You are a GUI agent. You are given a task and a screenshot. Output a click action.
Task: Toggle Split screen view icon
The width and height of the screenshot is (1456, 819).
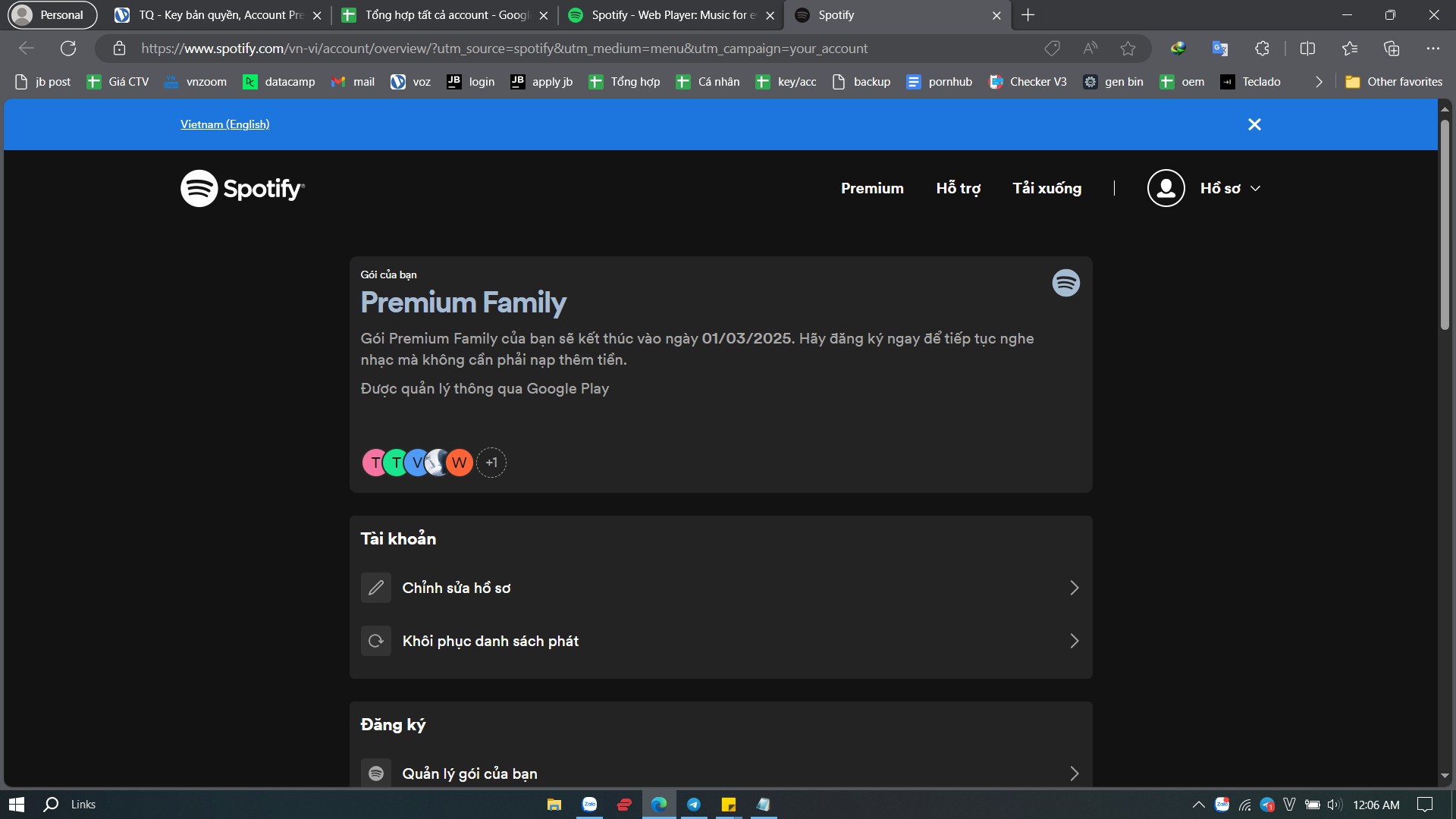[x=1307, y=49]
